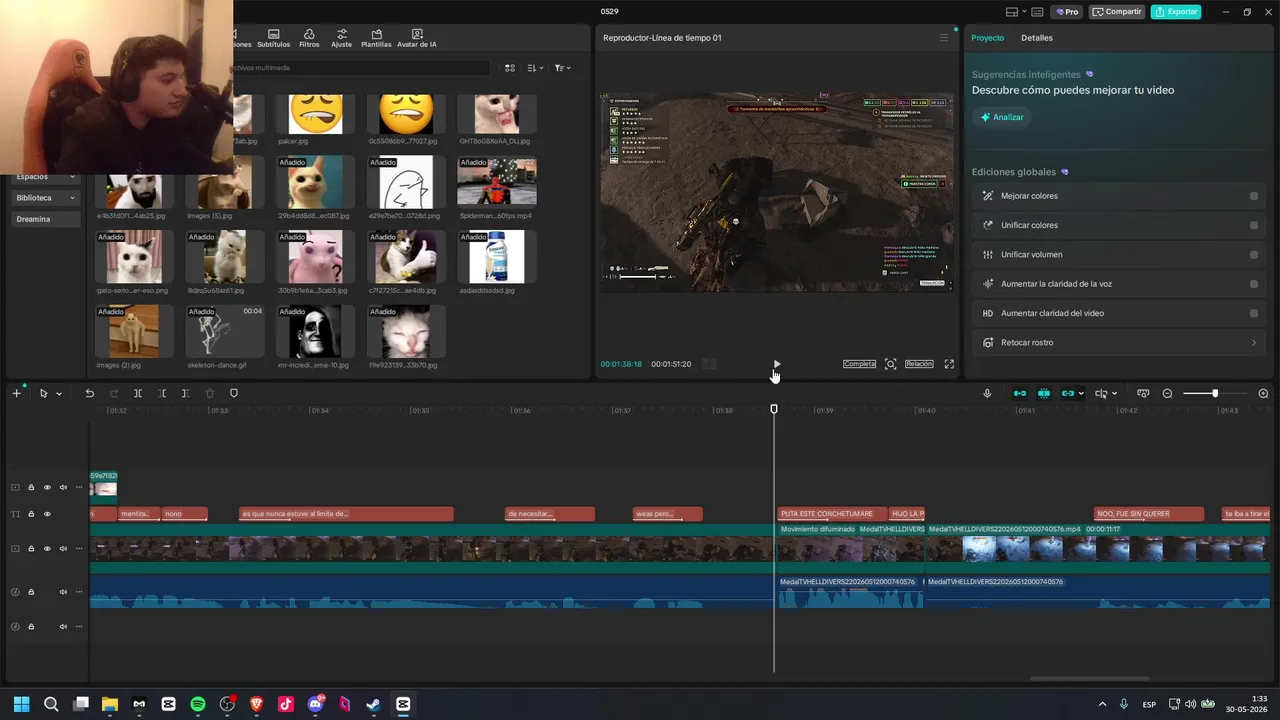1280x720 pixels.
Task: Adjust the timeline zoom slider
Action: tap(1215, 393)
